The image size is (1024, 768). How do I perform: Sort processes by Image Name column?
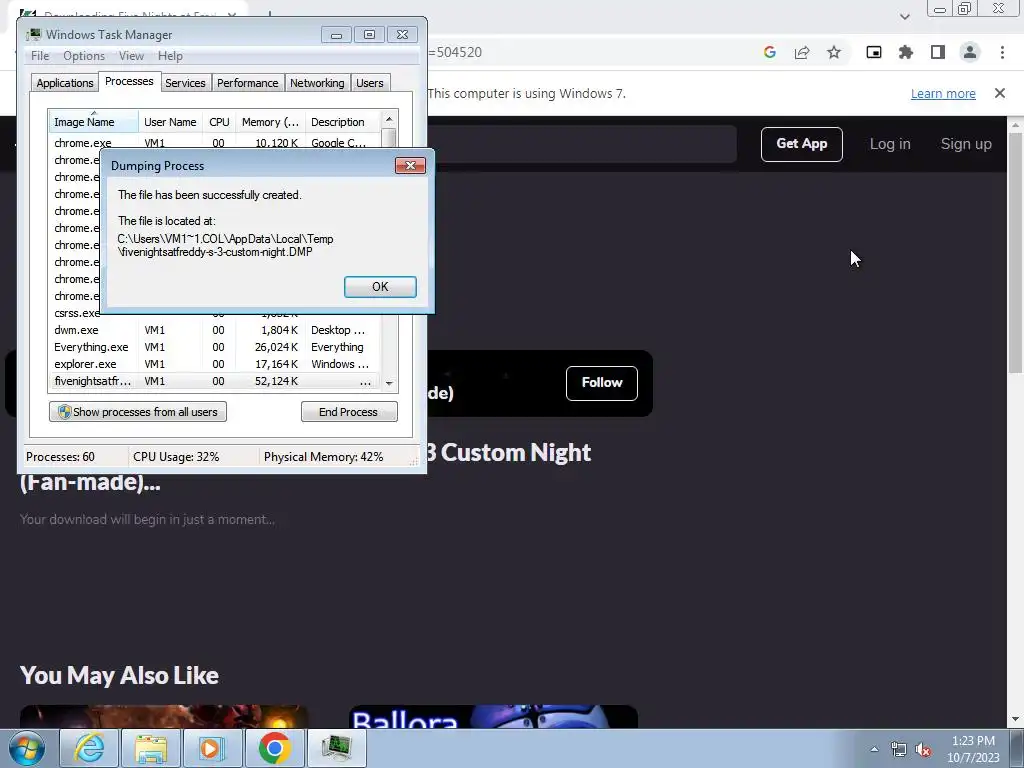click(93, 121)
